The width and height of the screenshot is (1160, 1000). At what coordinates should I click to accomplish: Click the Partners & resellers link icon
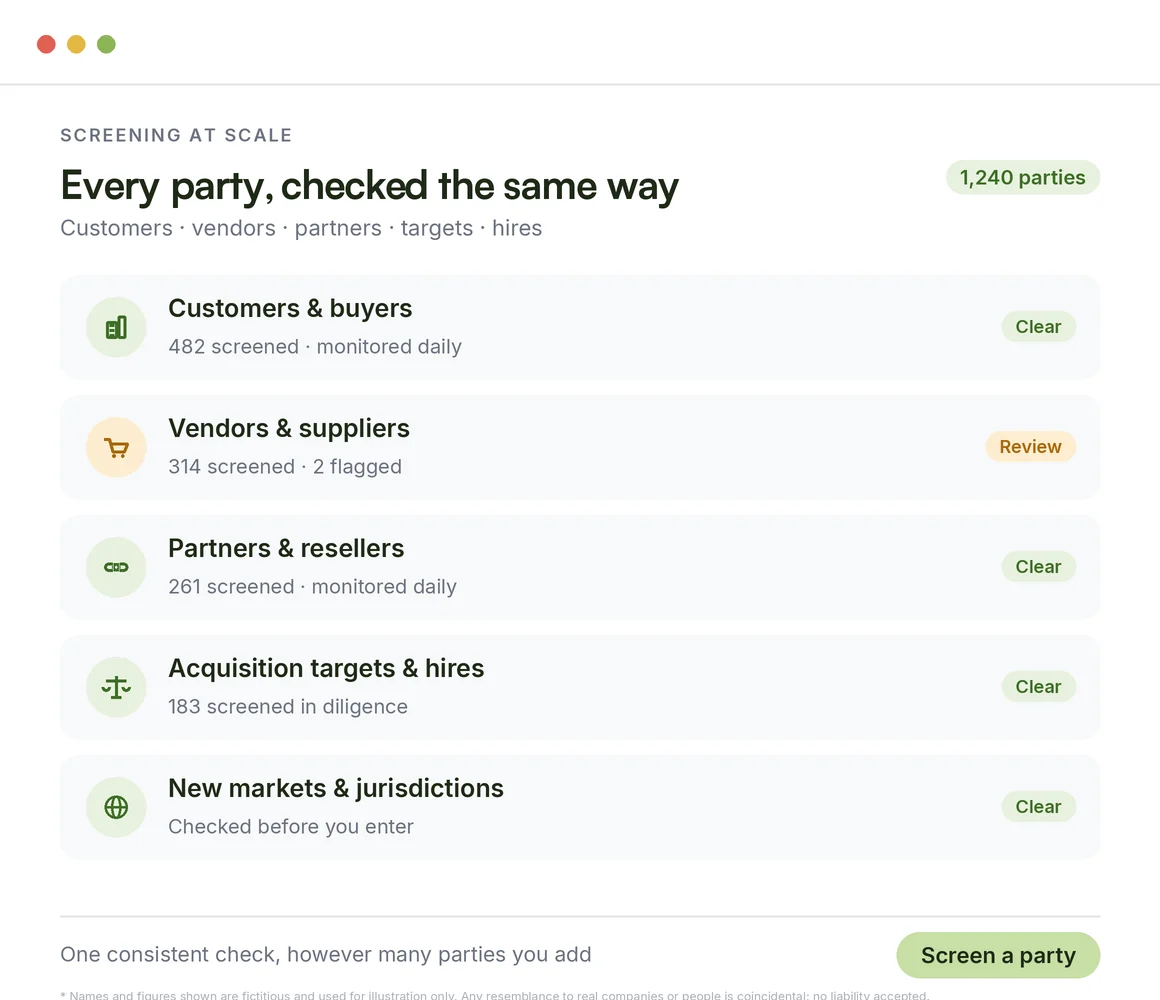[x=116, y=567]
